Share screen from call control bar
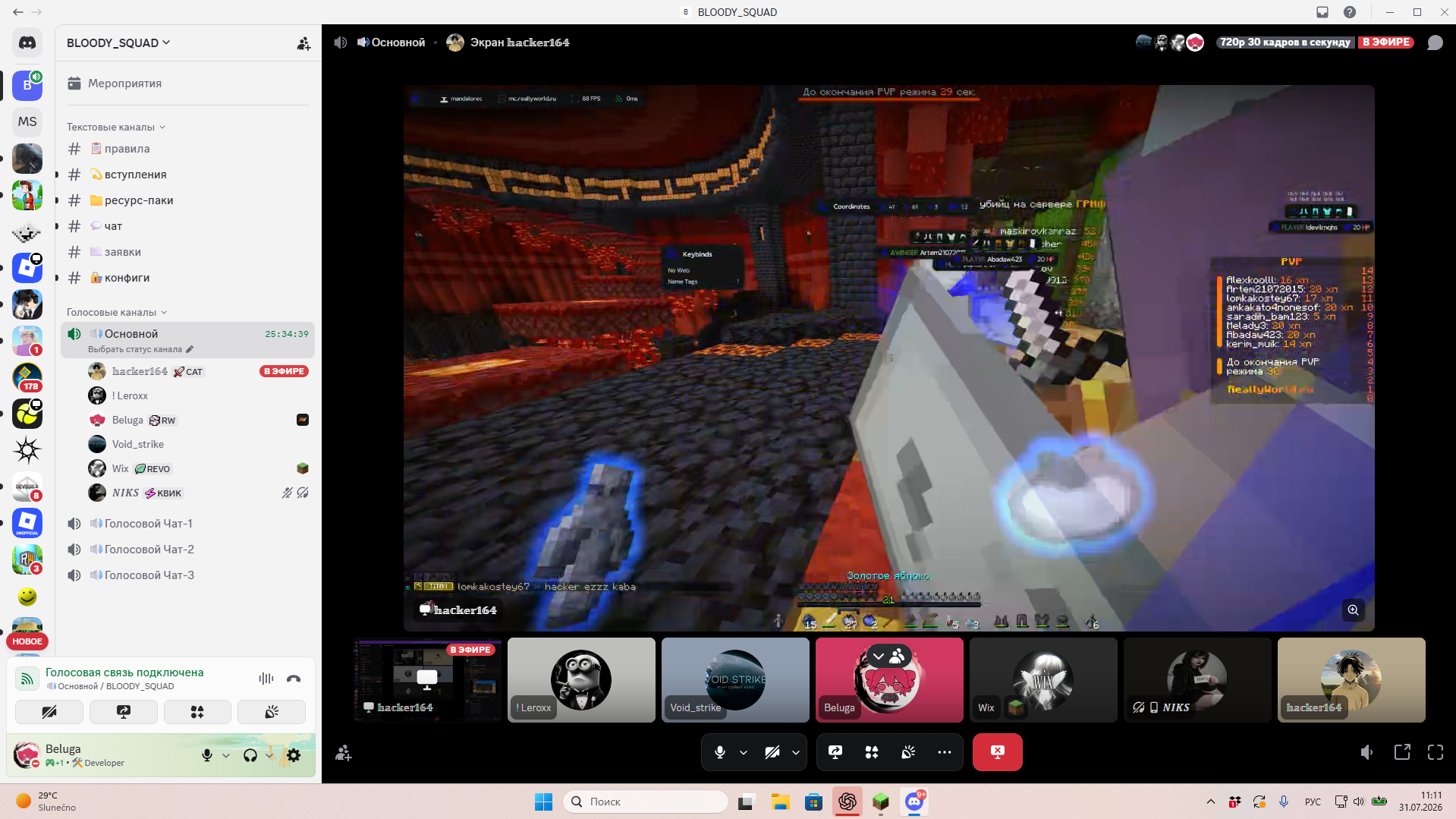 tap(835, 752)
